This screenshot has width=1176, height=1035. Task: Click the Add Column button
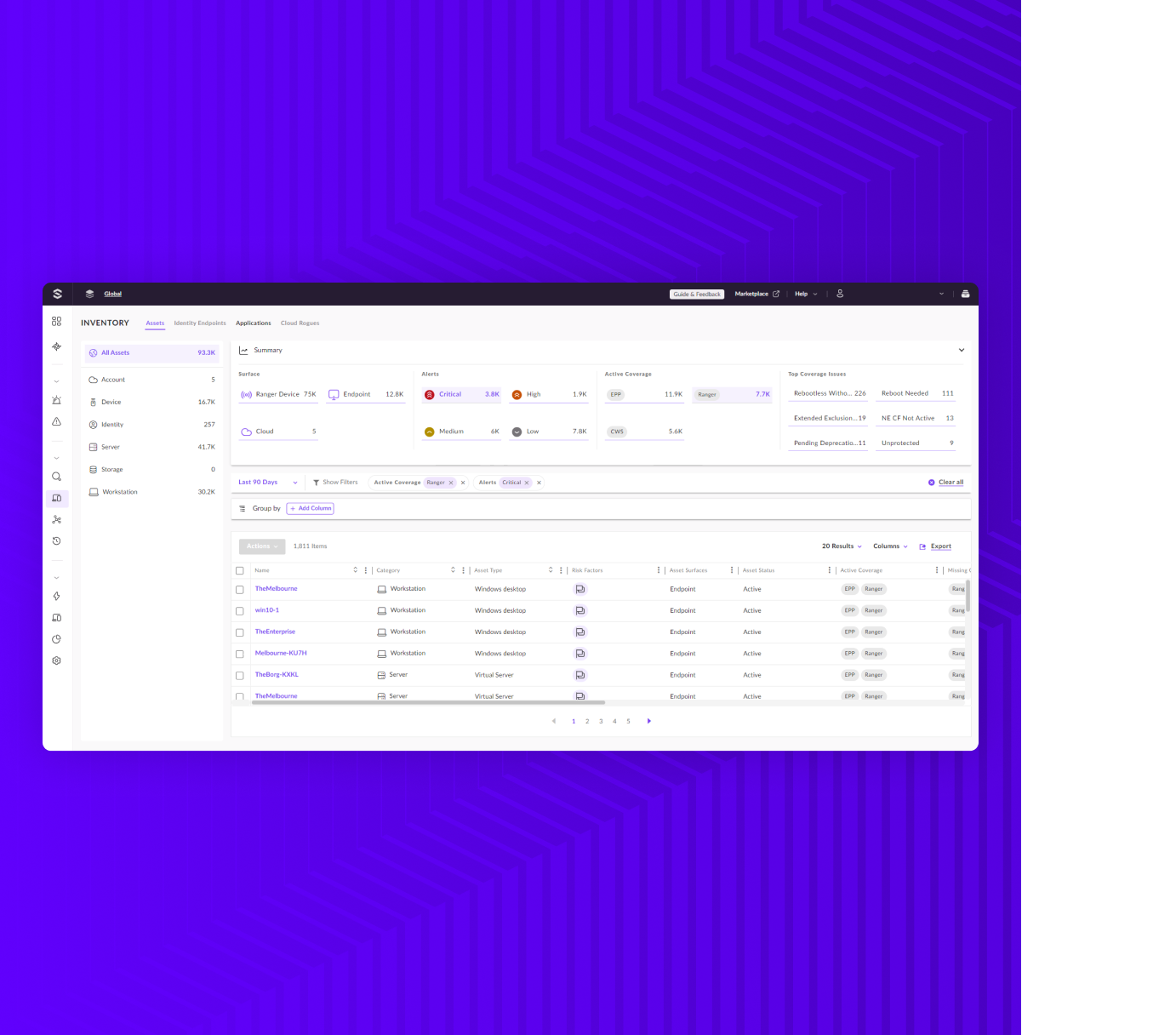[x=311, y=509]
